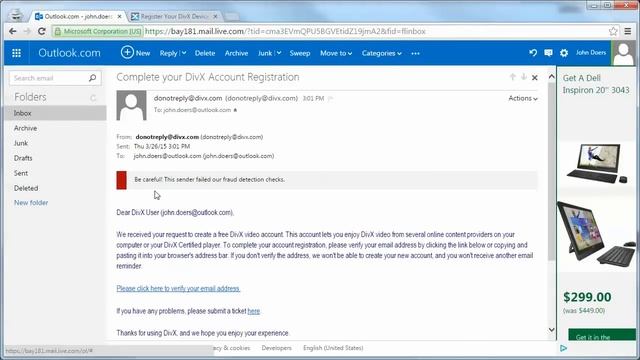Image resolution: width=640 pixels, height=360 pixels.
Task: Expand the Reply dropdown arrow
Action: [x=184, y=53]
